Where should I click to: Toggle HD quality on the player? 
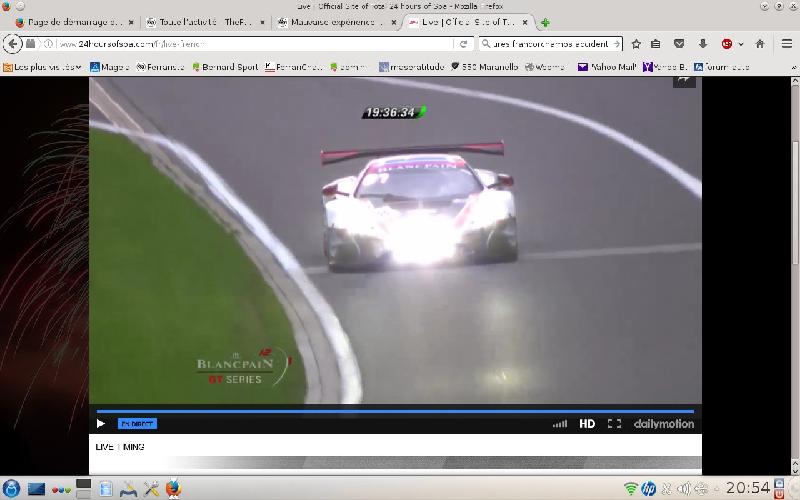point(587,423)
